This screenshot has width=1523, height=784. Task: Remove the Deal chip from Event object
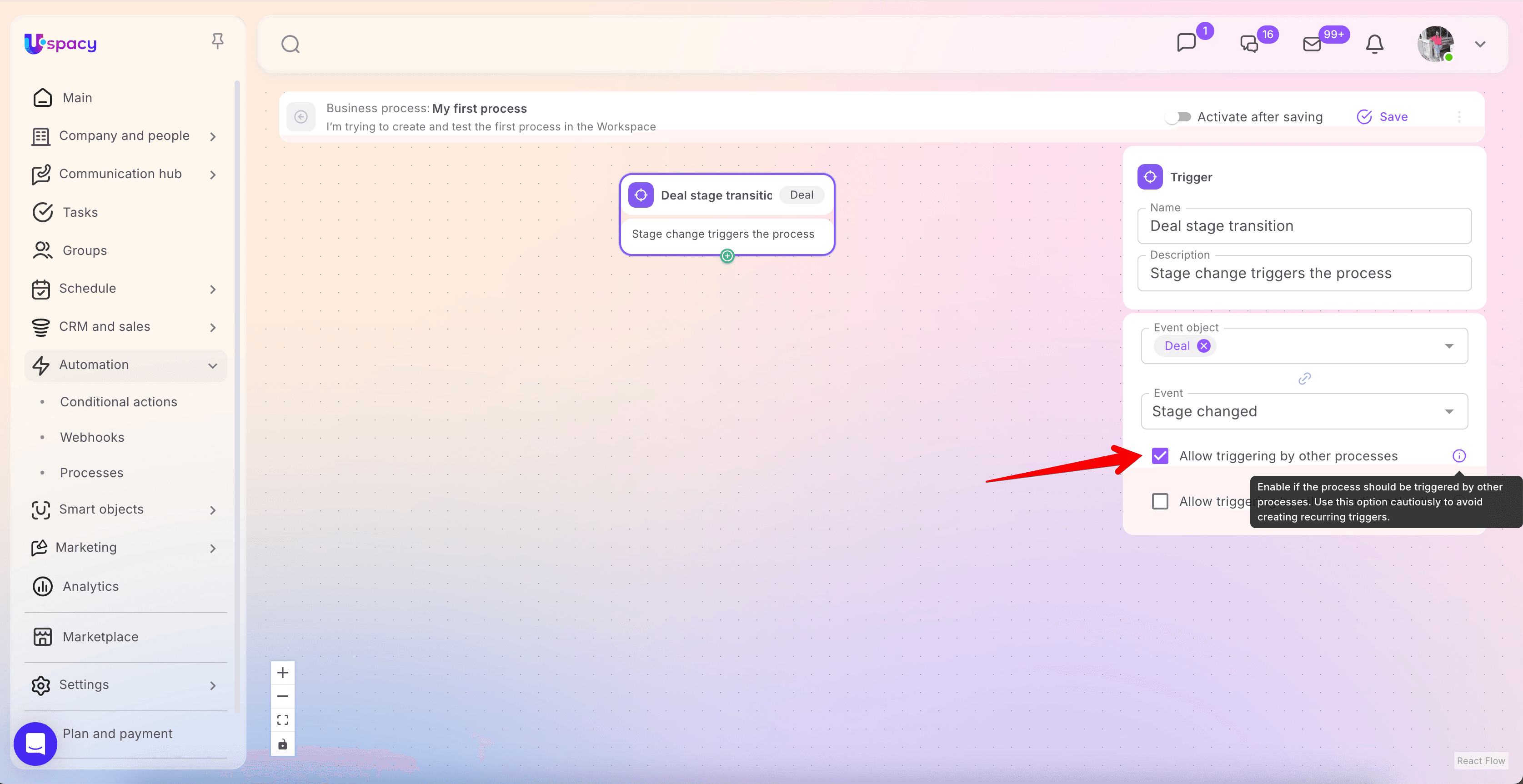point(1203,346)
